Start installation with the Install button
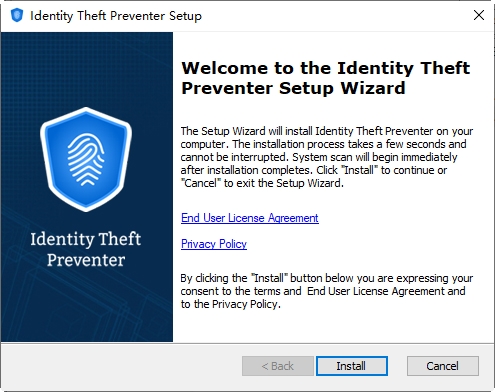This screenshot has height=392, width=495. 352,366
